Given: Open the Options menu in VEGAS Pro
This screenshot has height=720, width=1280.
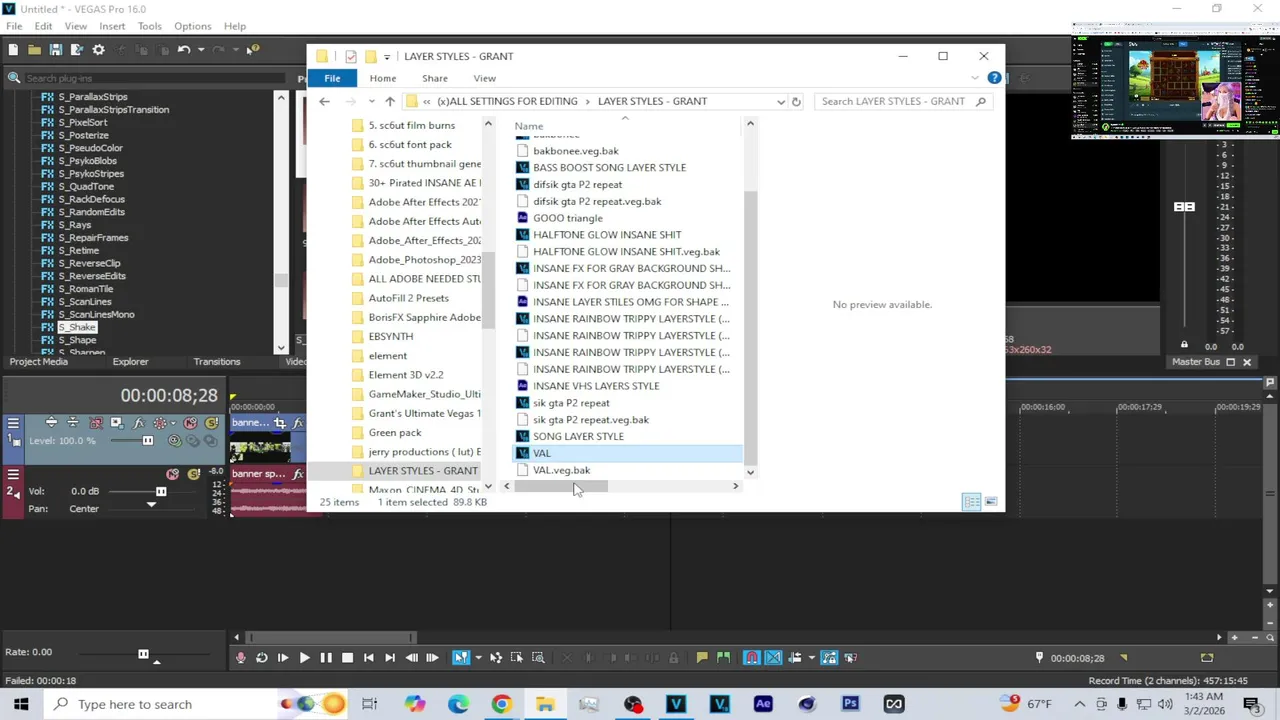Looking at the screenshot, I should point(192,26).
